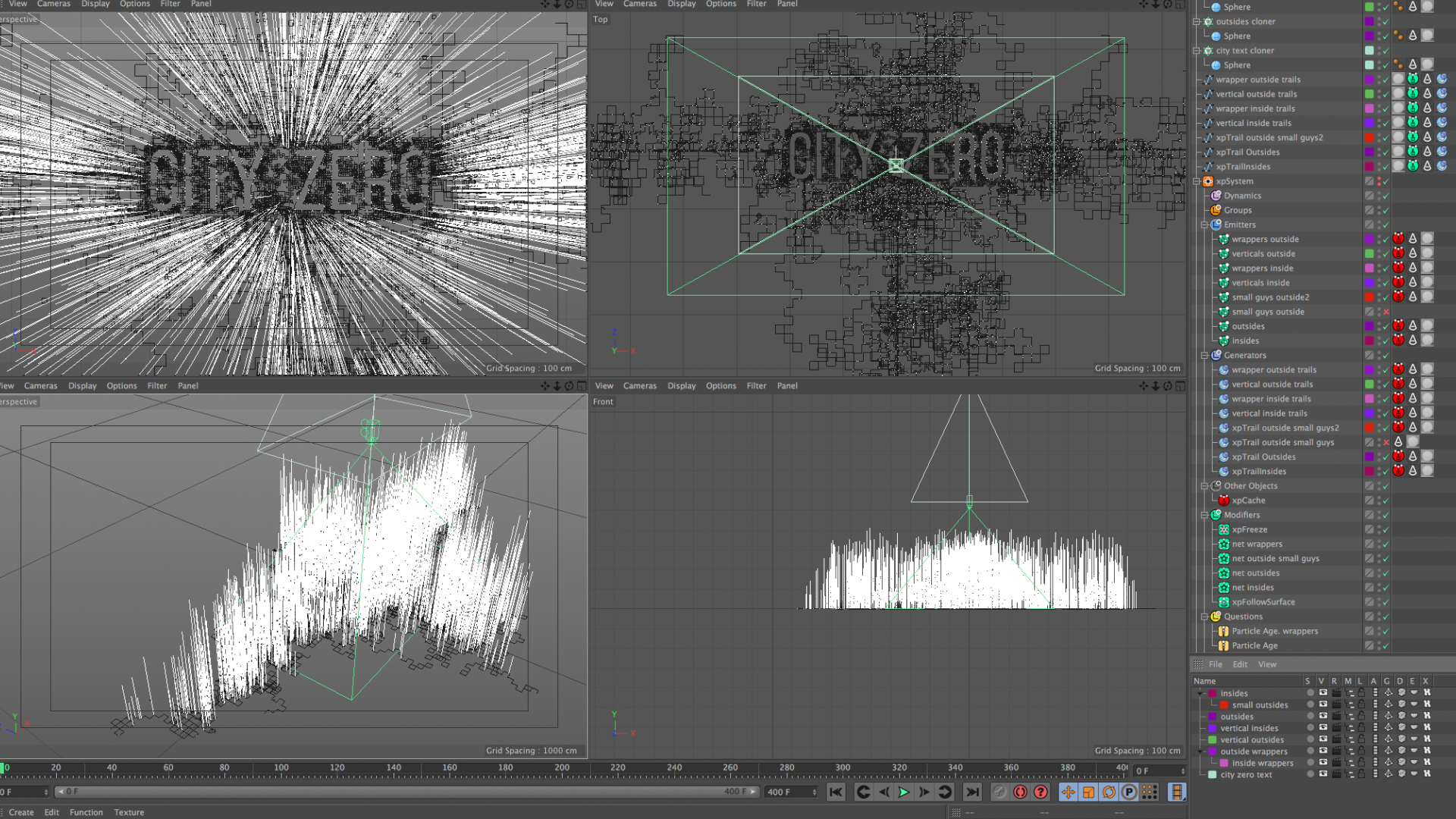This screenshot has height=819, width=1456.
Task: Click color swatch of vertical outsides layer
Action: [x=1212, y=739]
